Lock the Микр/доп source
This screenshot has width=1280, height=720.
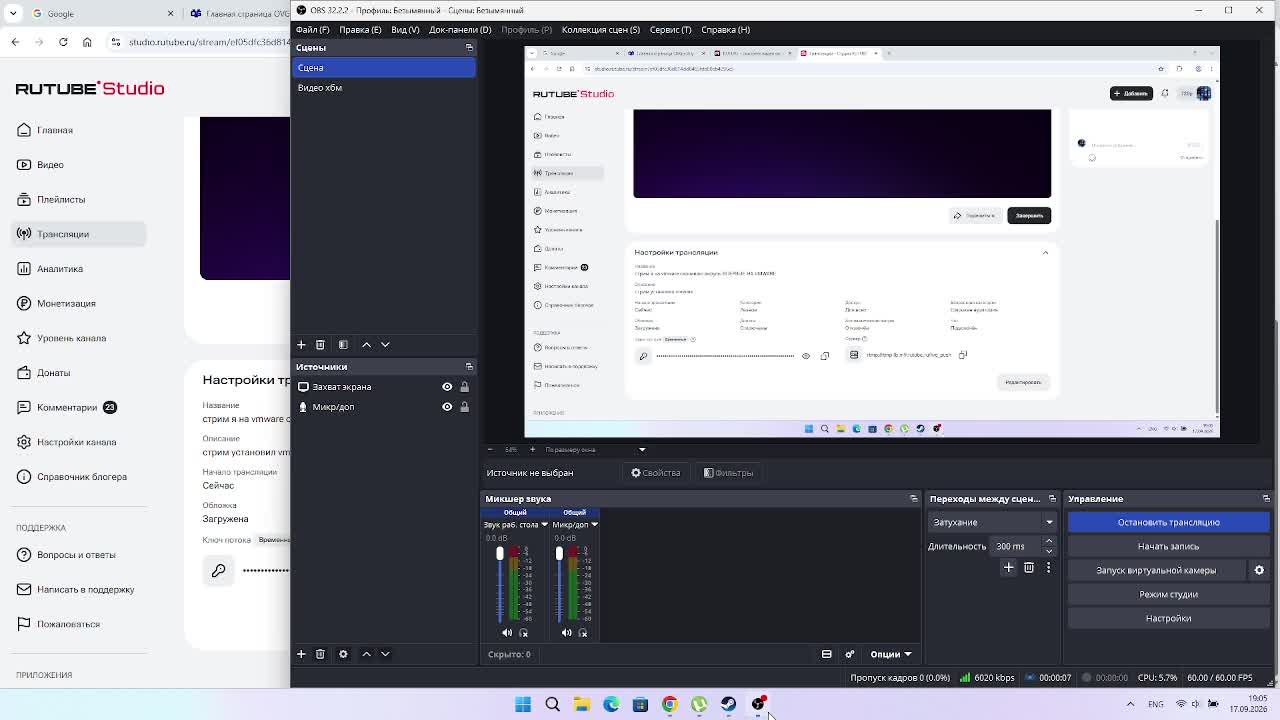click(x=464, y=407)
